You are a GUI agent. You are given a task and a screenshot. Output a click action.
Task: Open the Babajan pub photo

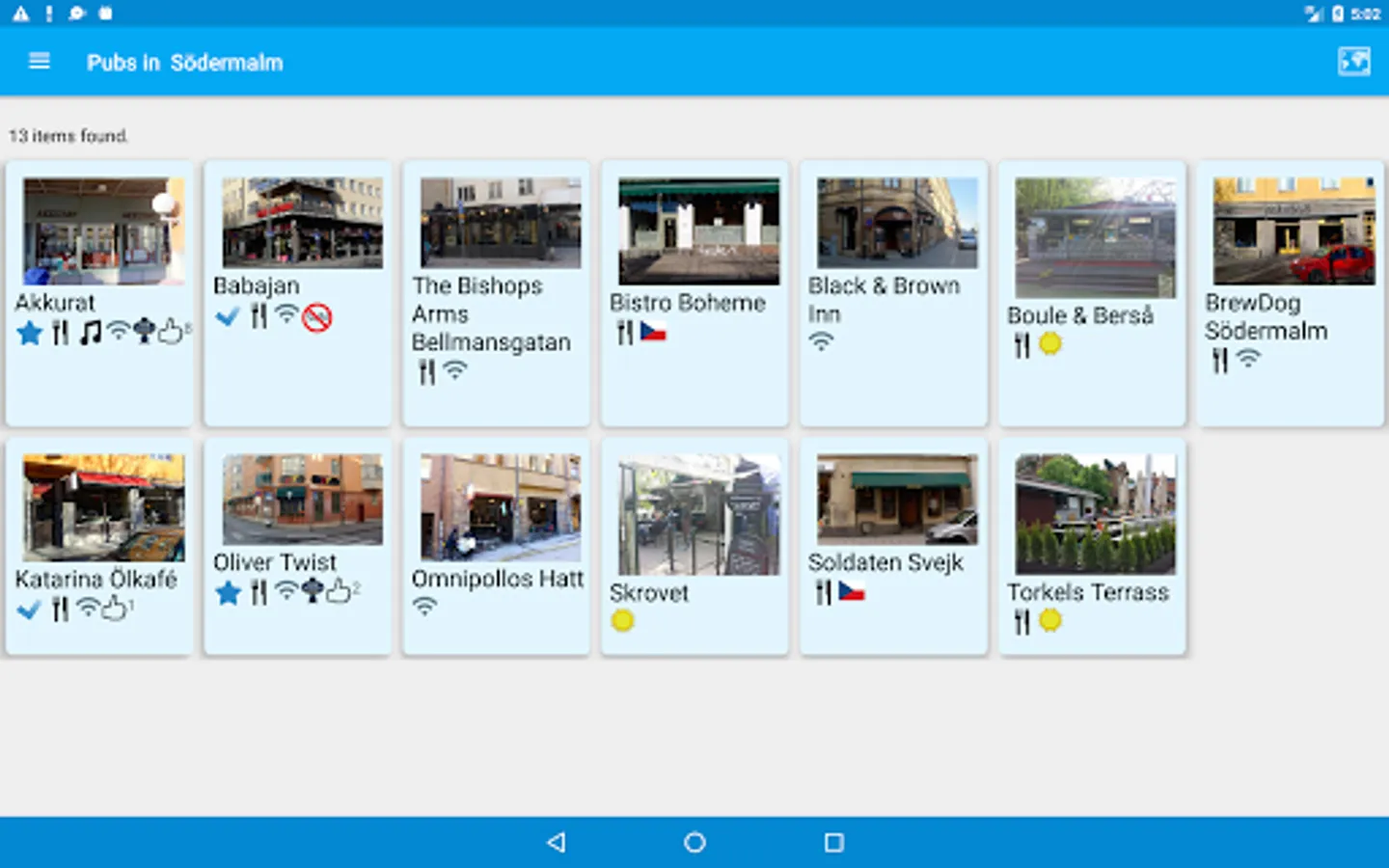click(x=303, y=222)
